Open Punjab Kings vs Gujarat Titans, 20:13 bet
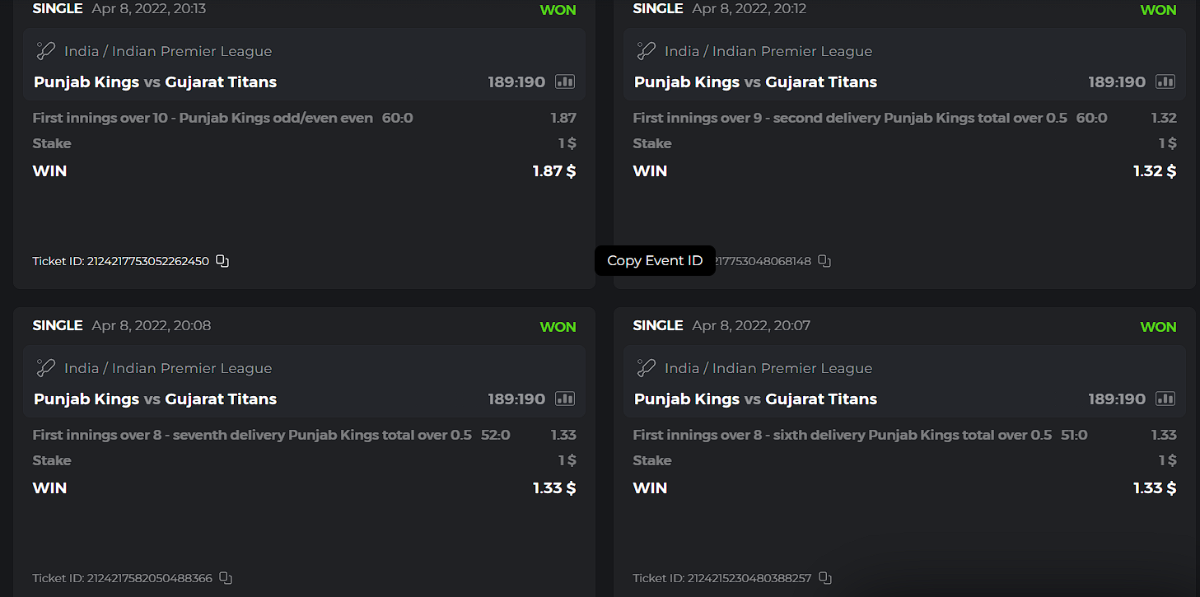 155,82
